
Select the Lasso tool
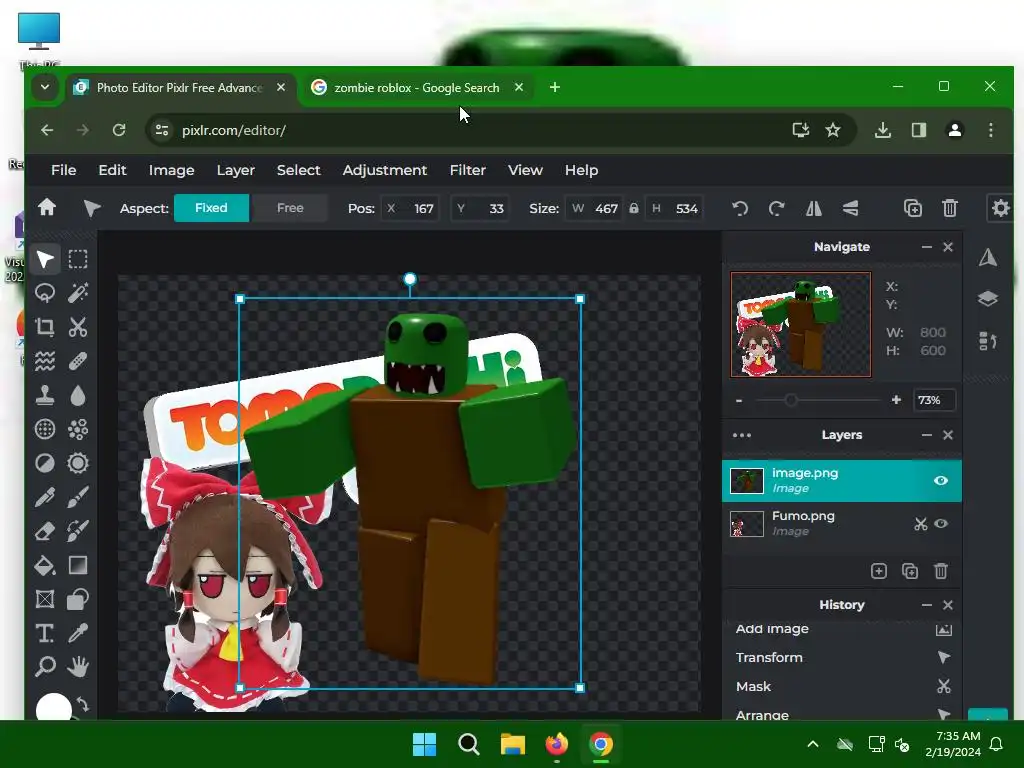click(x=44, y=293)
